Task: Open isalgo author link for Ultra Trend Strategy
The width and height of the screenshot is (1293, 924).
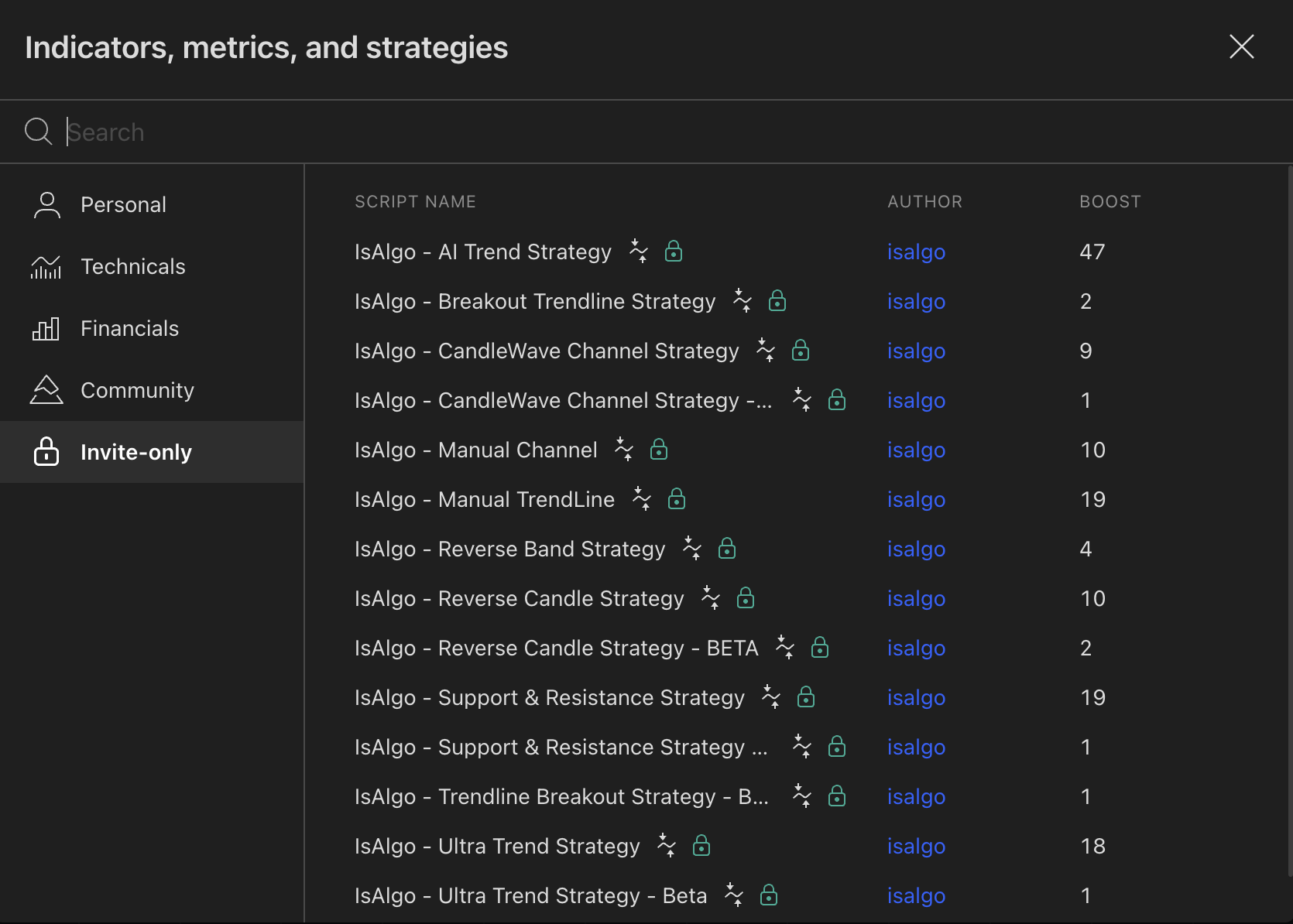Action: tap(916, 846)
